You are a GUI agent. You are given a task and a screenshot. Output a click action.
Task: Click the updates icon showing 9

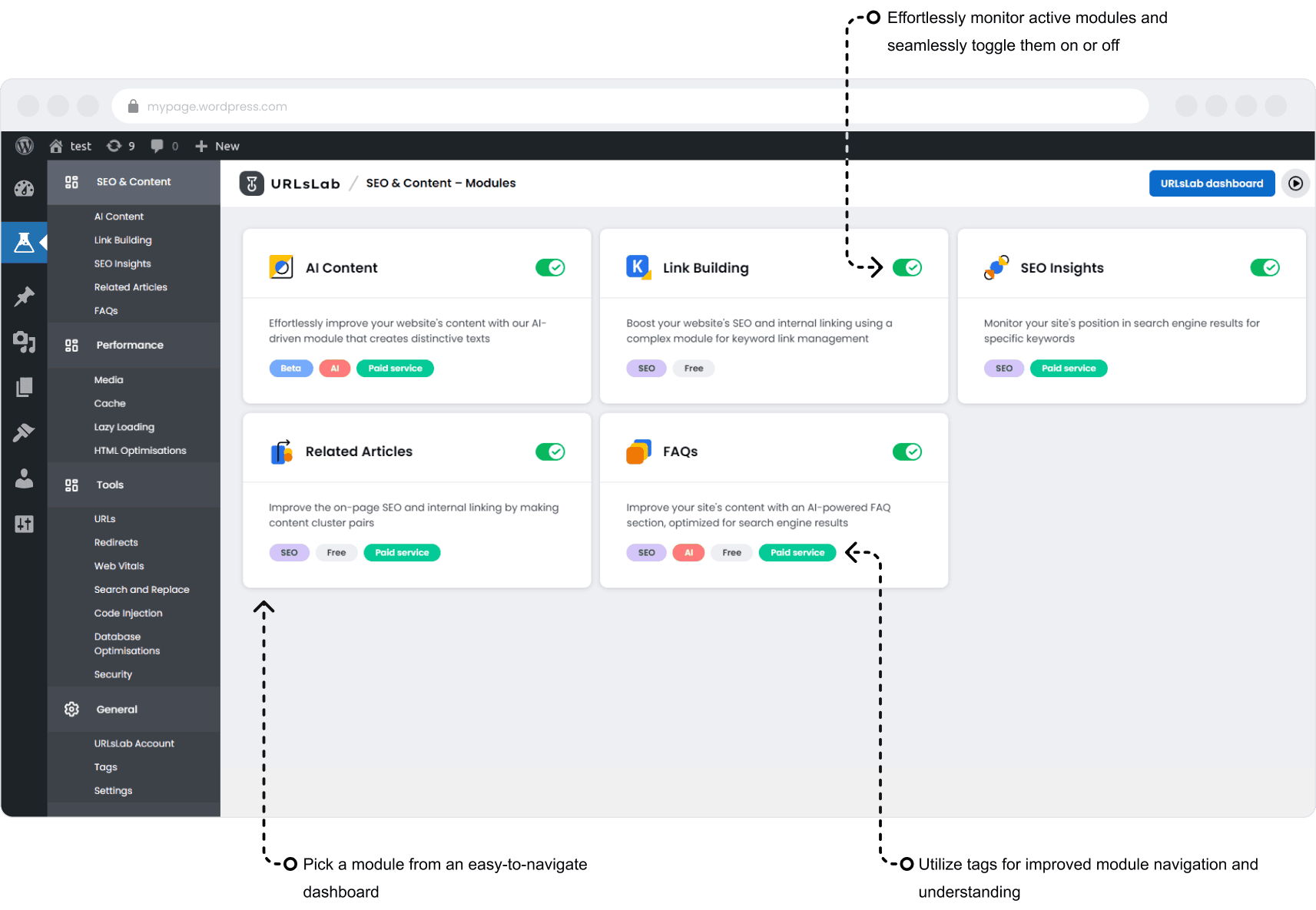(x=114, y=146)
